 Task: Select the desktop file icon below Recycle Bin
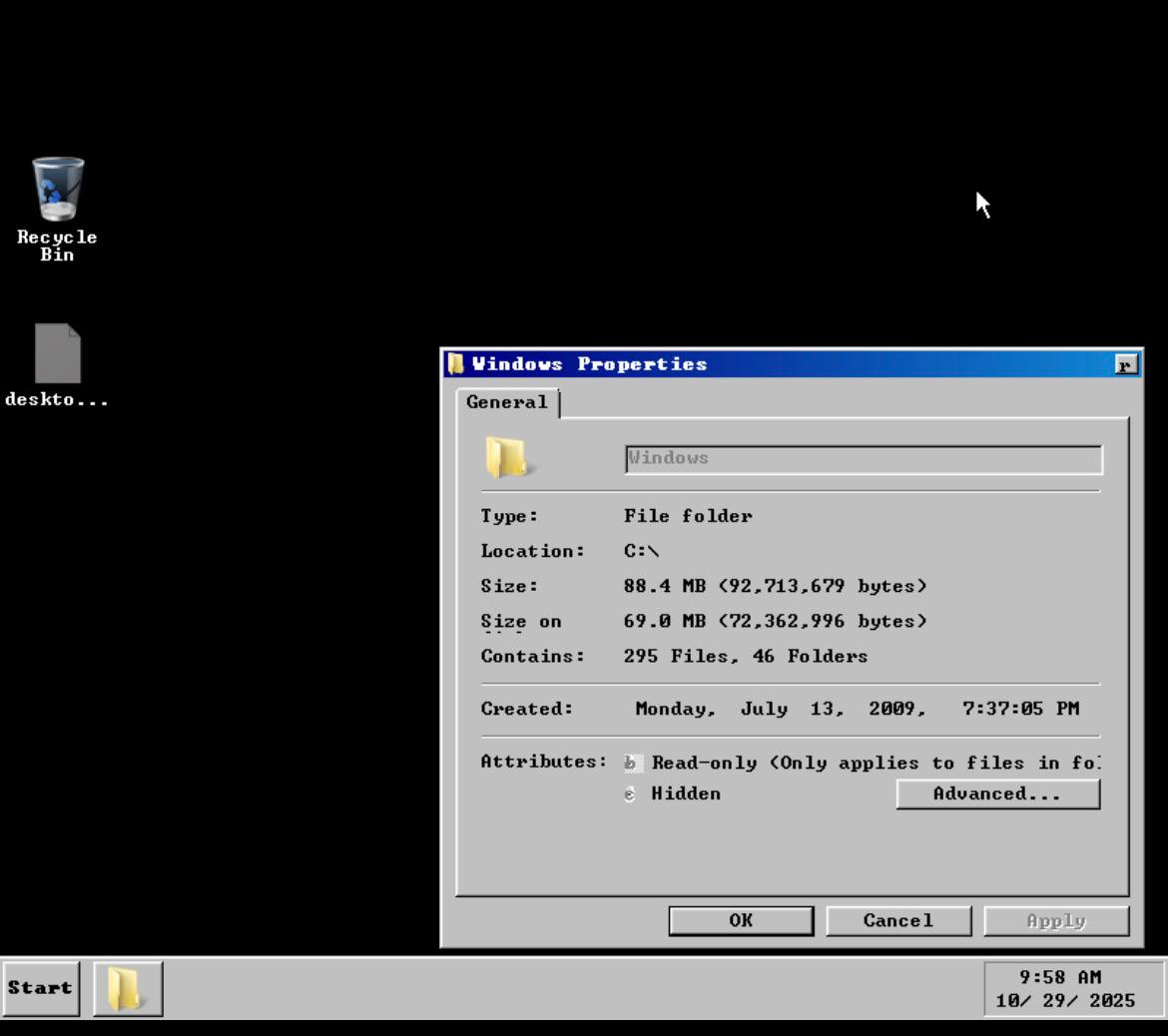(57, 354)
